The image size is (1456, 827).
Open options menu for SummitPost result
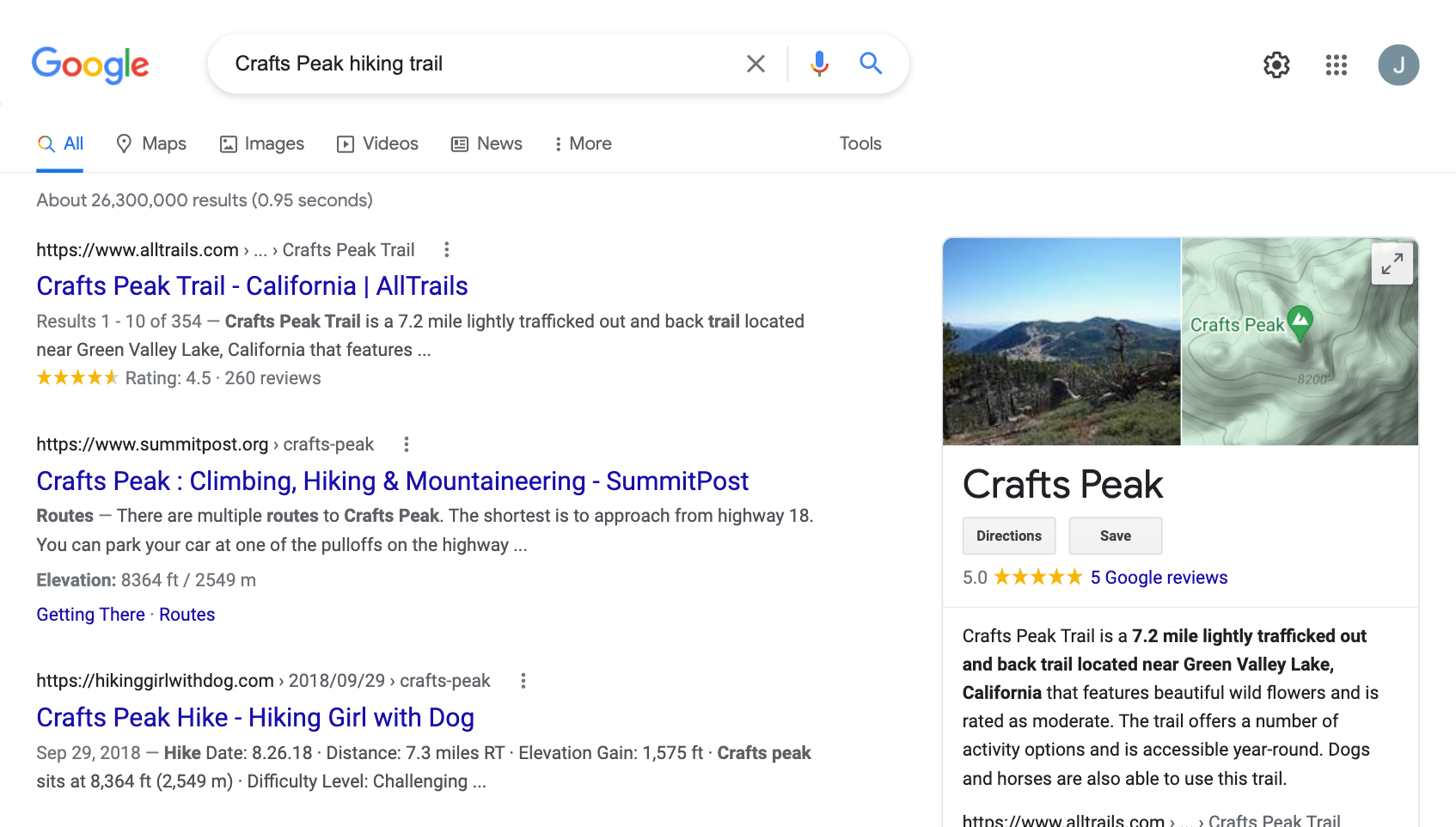point(407,444)
